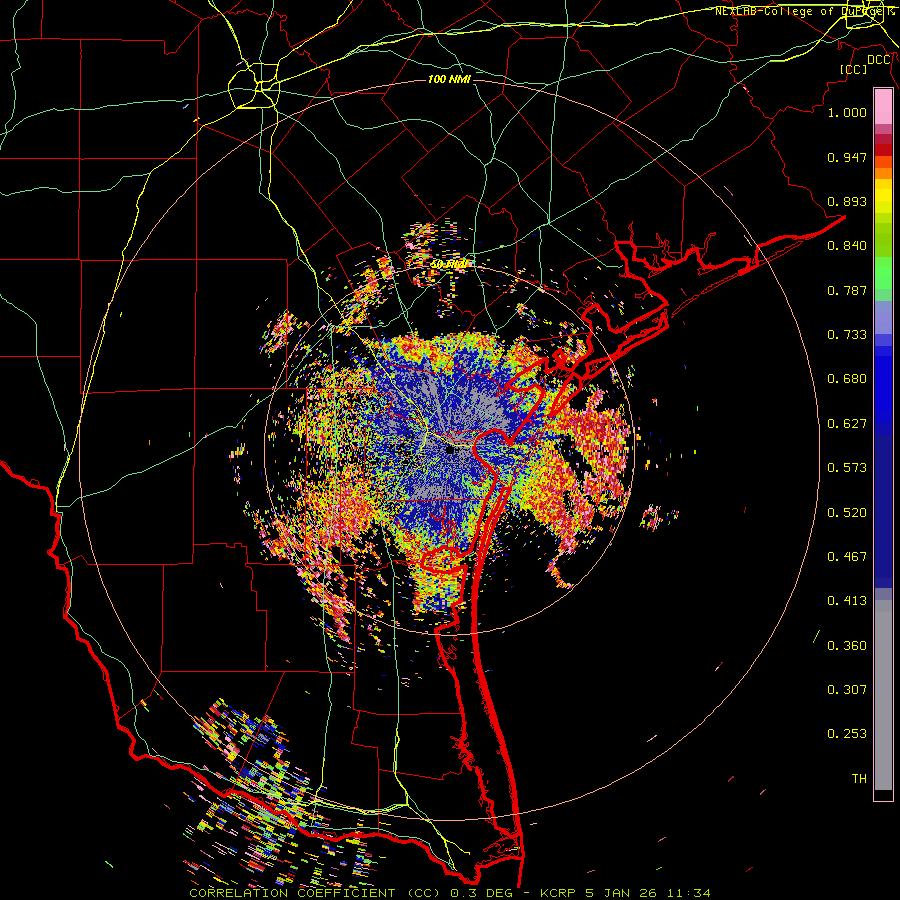Click the 5 JAN 26 date text
The image size is (900, 900).
tap(620, 893)
